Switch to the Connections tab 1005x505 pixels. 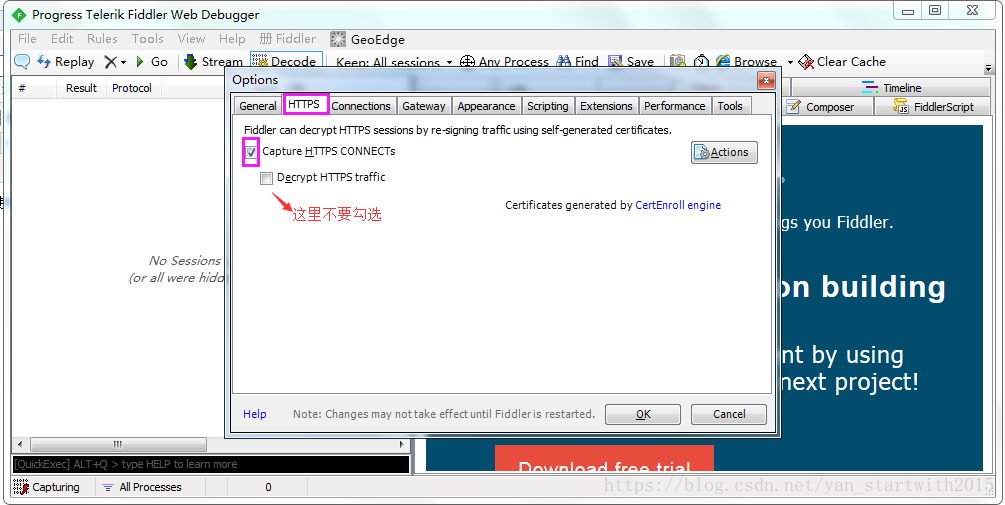click(x=361, y=106)
